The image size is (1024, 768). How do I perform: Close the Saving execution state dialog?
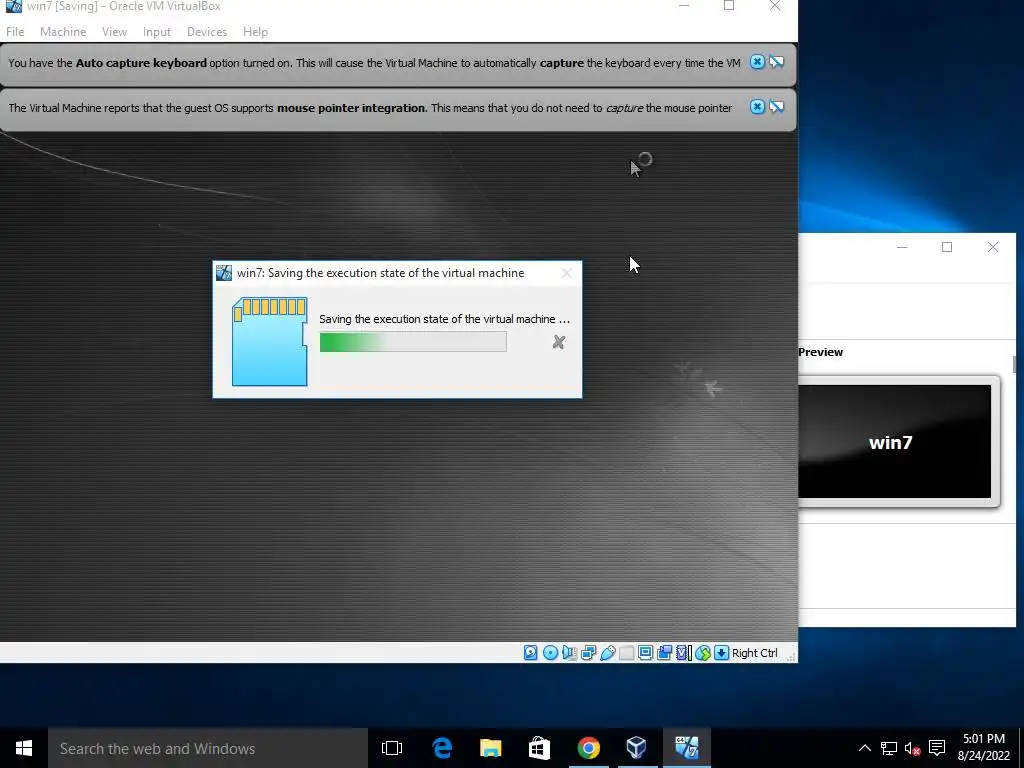(566, 273)
